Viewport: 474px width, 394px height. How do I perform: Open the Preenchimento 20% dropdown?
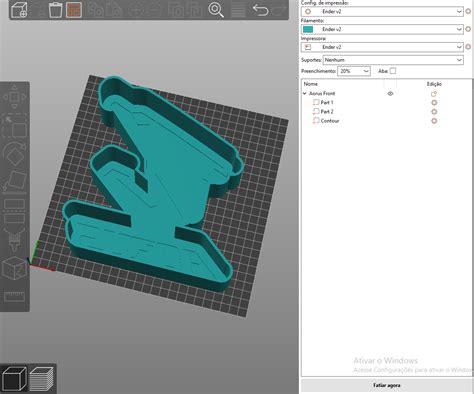point(354,71)
